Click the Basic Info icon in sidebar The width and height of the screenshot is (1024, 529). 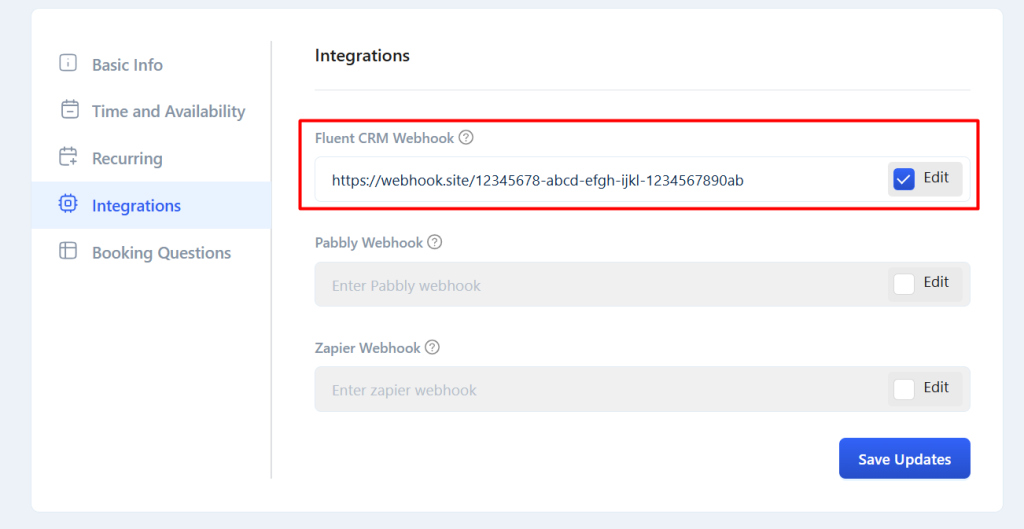(x=68, y=63)
